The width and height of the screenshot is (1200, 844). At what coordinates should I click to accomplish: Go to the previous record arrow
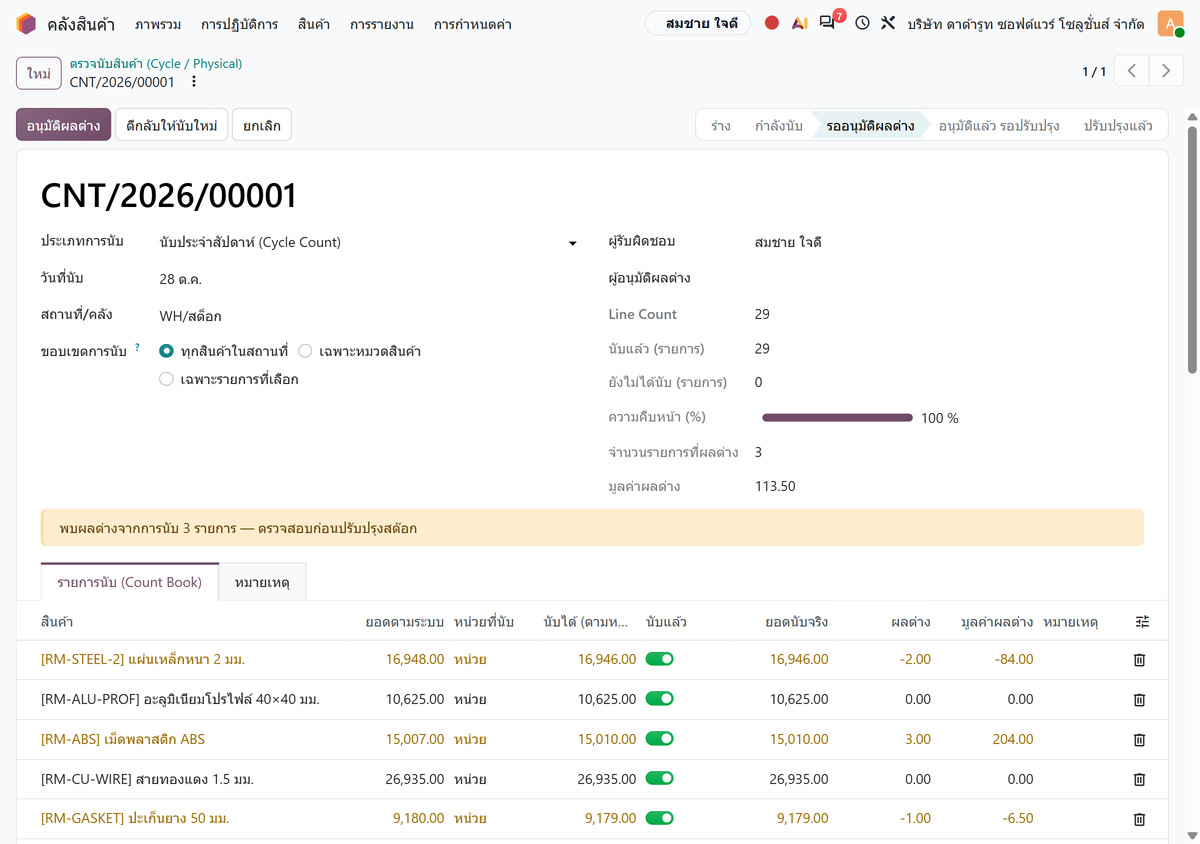[x=1132, y=71]
